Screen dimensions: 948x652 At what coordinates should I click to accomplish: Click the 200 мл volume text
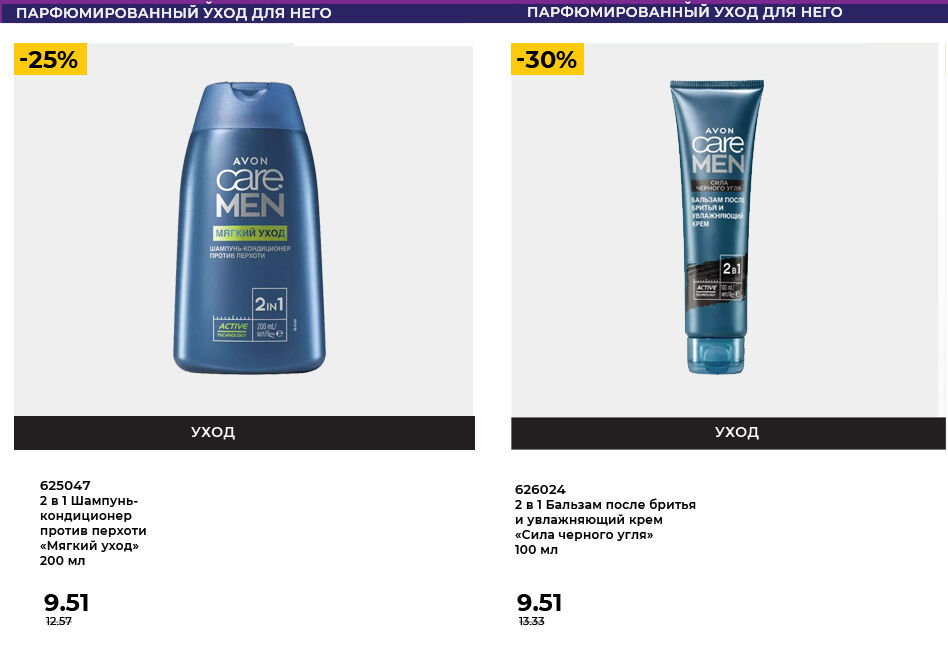coord(62,561)
